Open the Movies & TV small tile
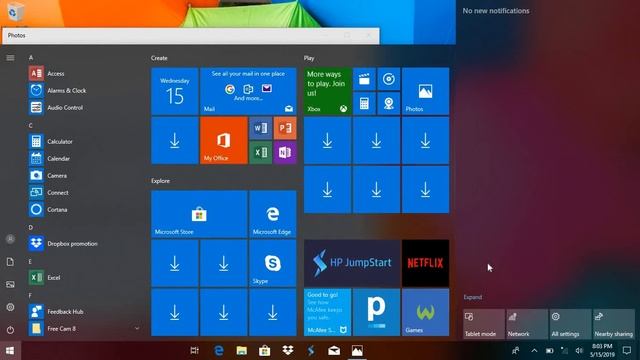The image size is (640, 360). [x=364, y=79]
